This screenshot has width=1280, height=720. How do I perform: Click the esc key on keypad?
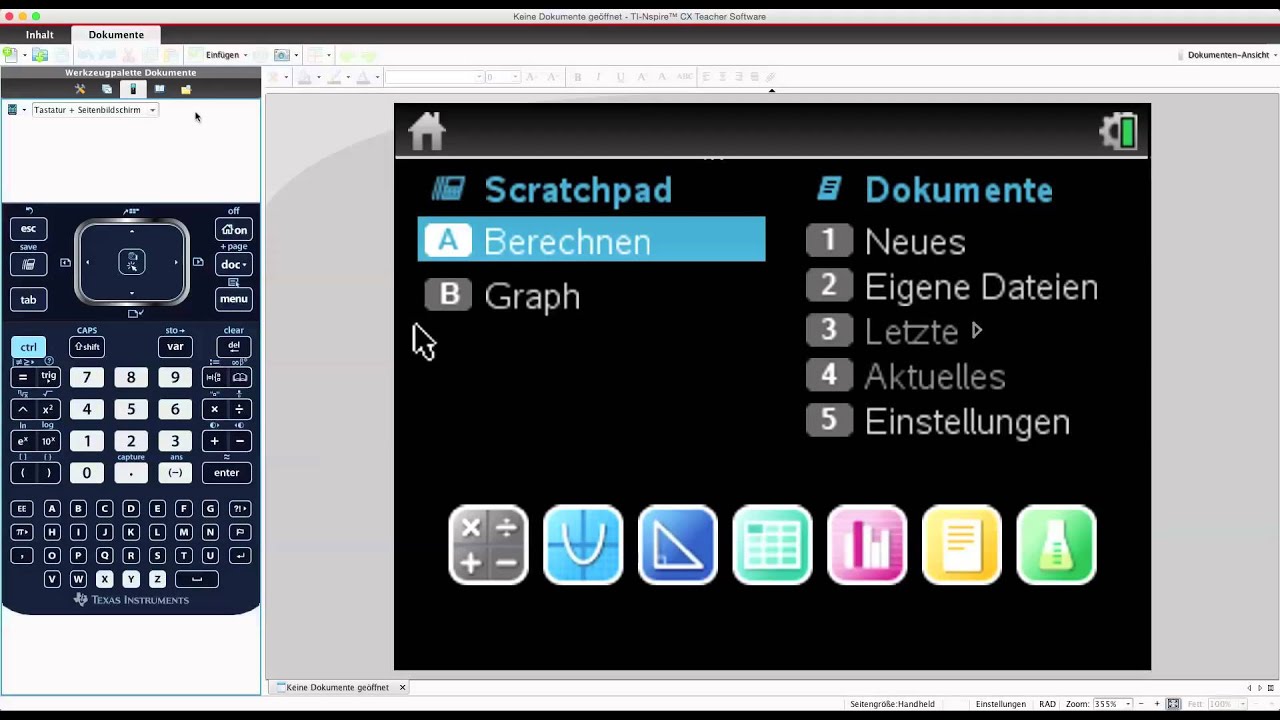28,229
